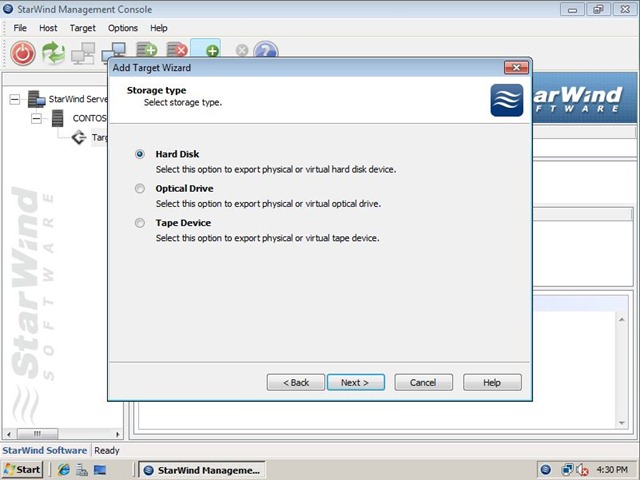Click the StarWind tray icon

pos(546,470)
